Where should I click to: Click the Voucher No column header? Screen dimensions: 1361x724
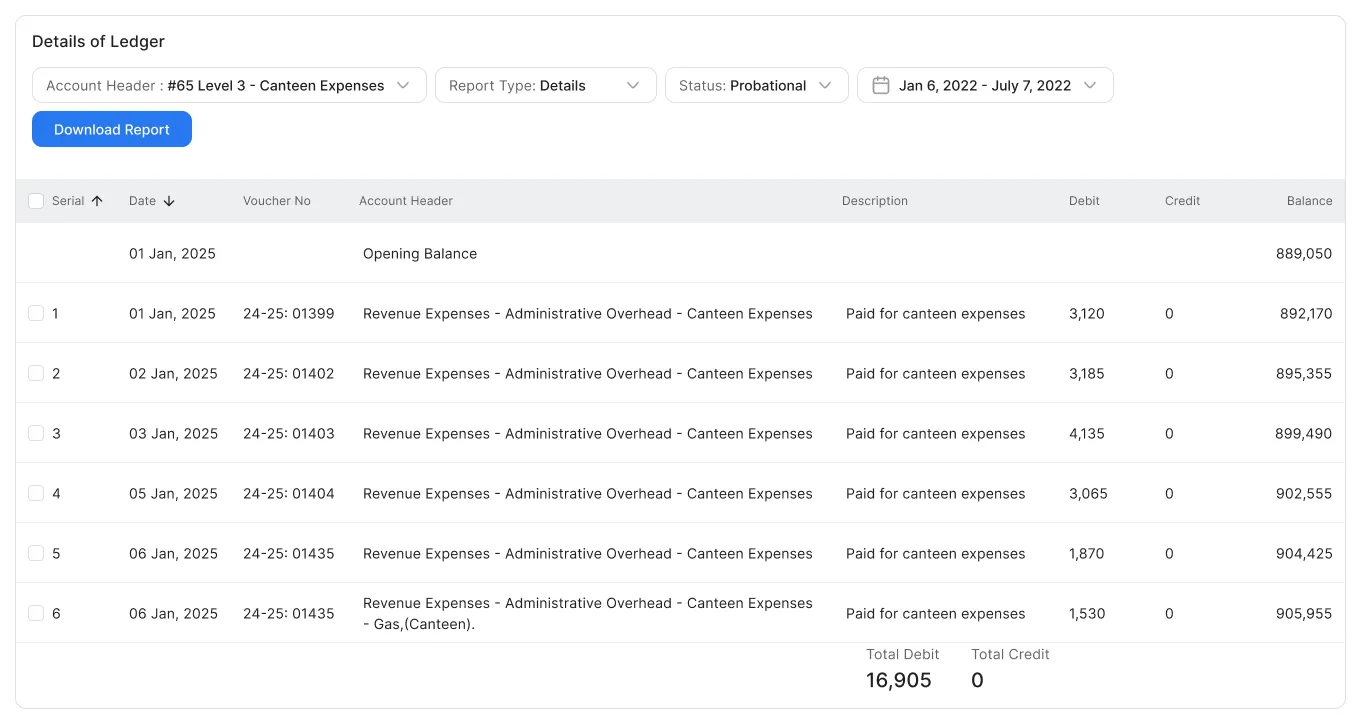tap(277, 201)
